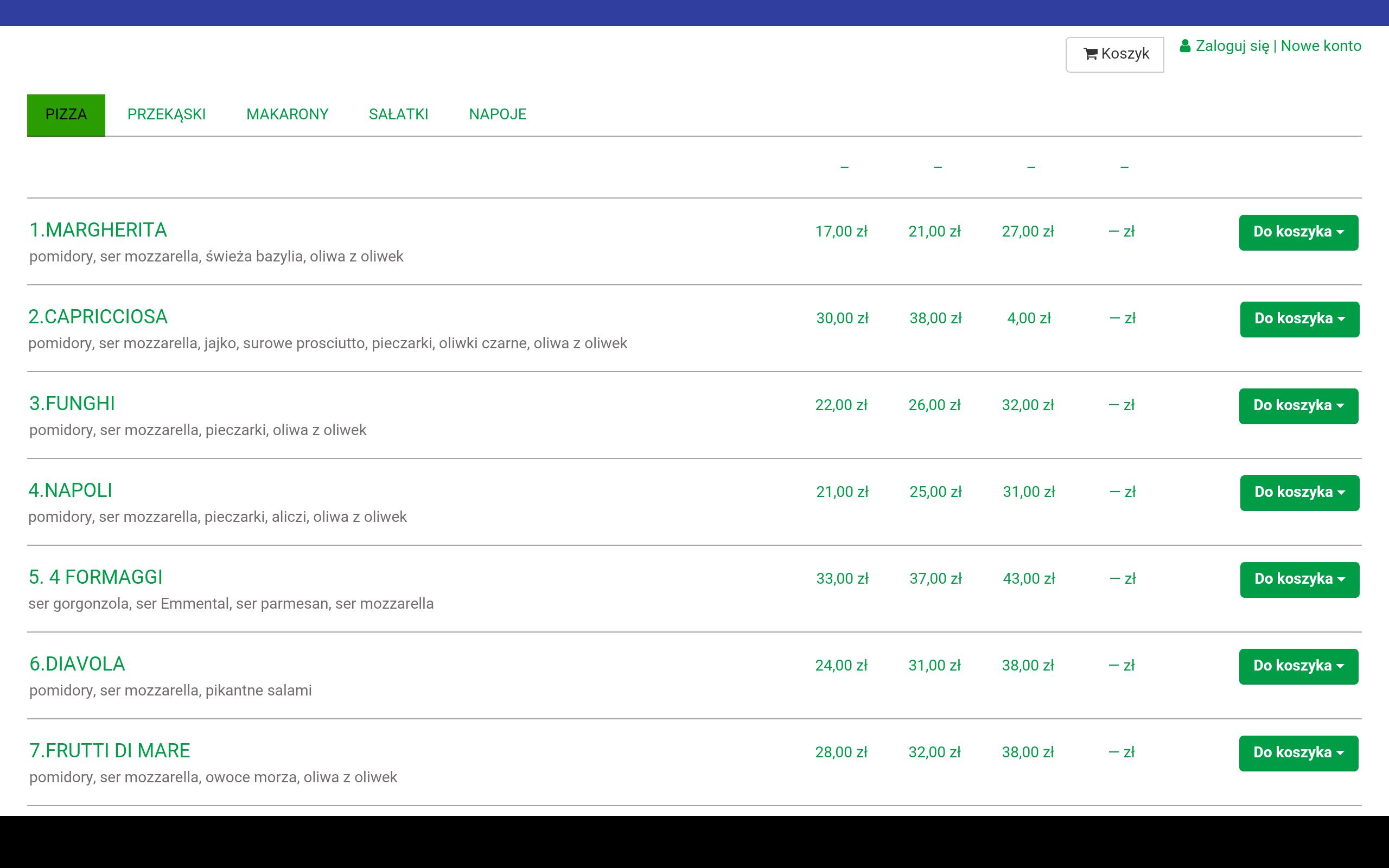1389x868 pixels.
Task: Click 4 Formaggi's 43,00 zł price
Action: [x=1029, y=578]
